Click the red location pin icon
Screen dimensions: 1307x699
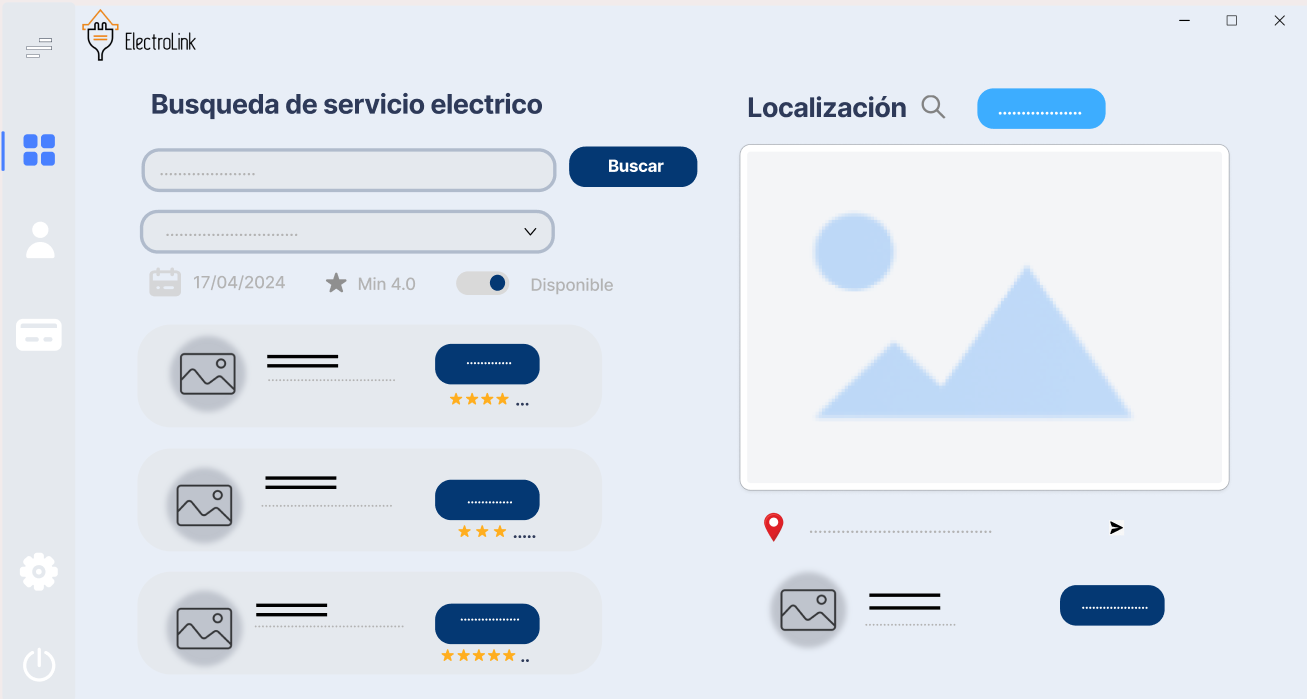point(773,527)
